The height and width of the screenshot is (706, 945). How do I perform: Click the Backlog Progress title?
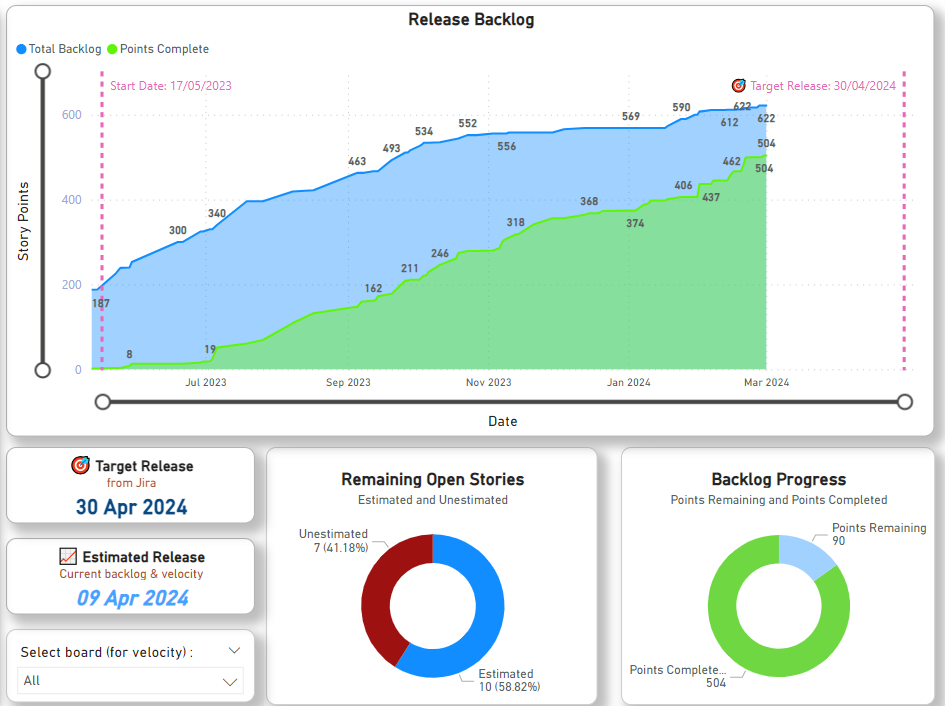tap(779, 479)
